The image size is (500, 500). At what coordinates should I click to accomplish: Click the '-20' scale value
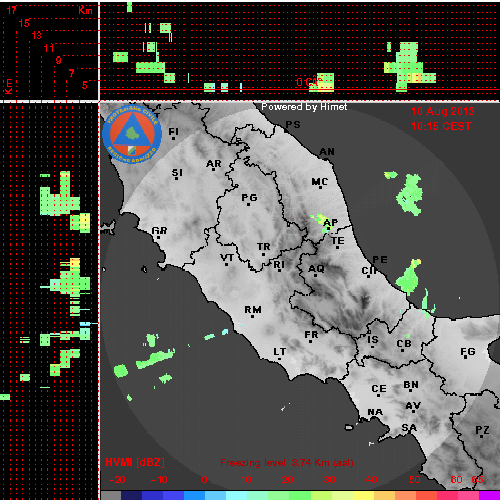[x=117, y=480]
